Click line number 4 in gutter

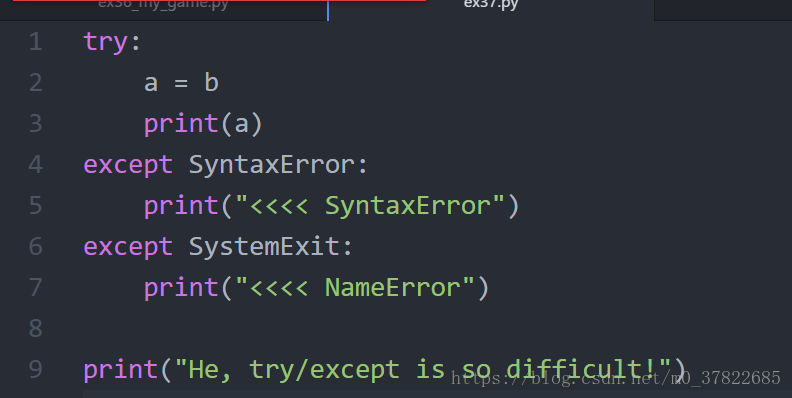35,165
